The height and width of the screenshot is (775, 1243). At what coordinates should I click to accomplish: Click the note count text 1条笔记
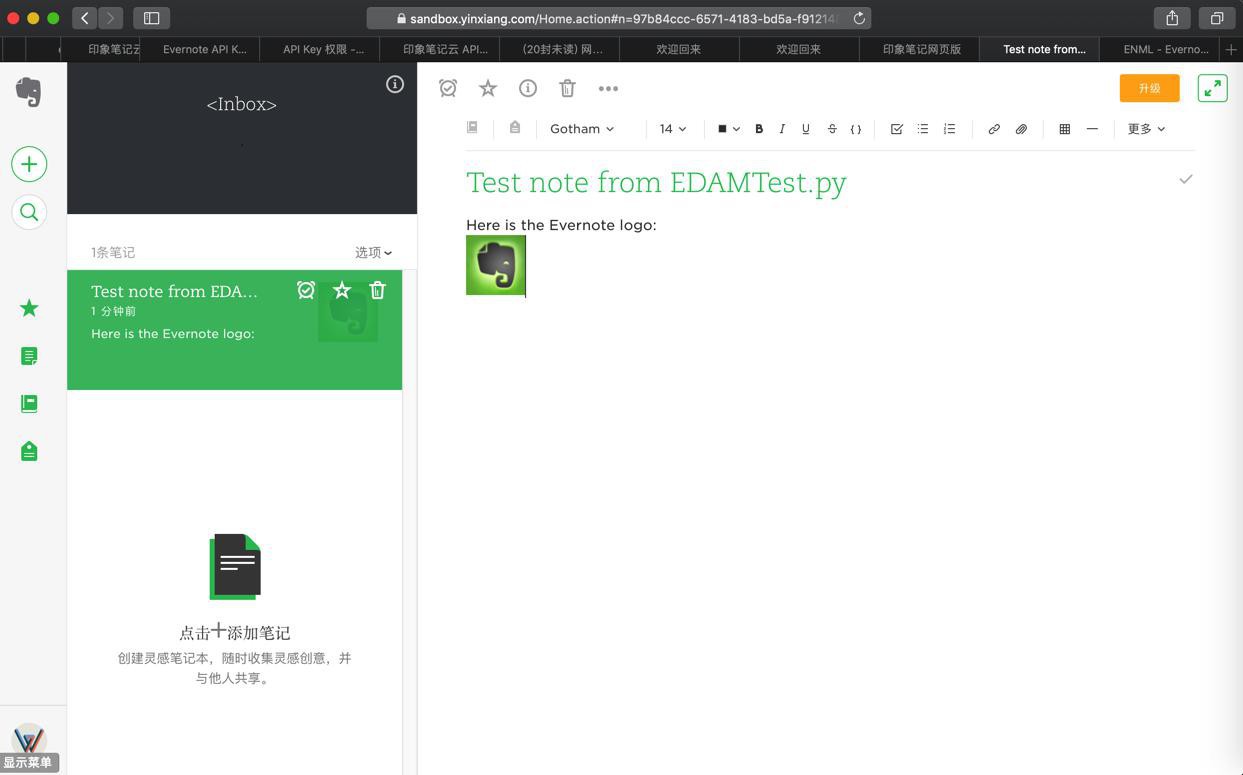[x=113, y=253]
